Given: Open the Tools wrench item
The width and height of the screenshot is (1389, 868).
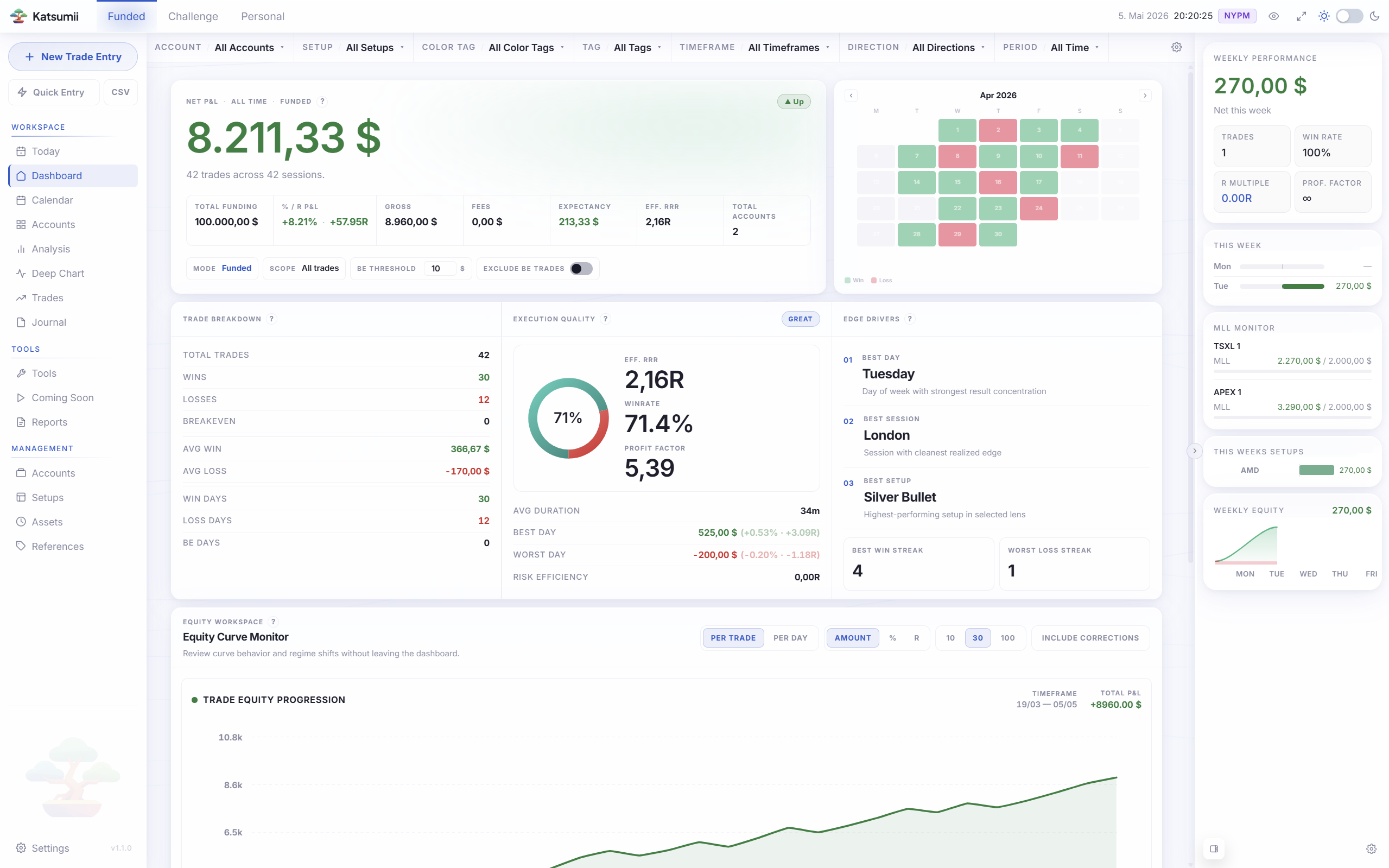Looking at the screenshot, I should [x=73, y=373].
